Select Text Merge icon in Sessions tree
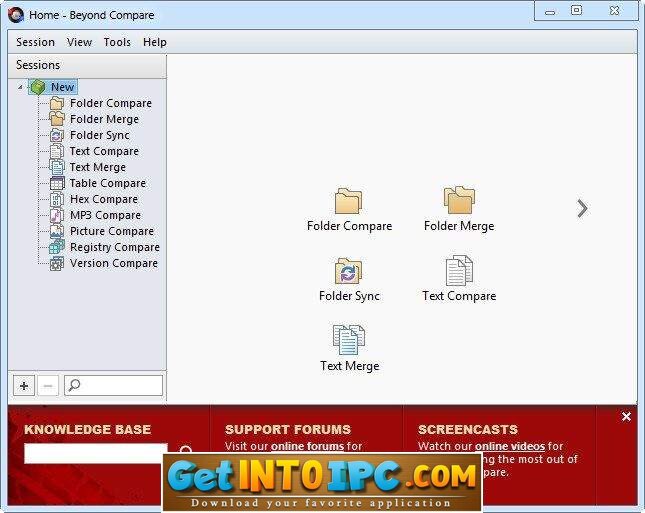The width and height of the screenshot is (645, 513). point(57,167)
